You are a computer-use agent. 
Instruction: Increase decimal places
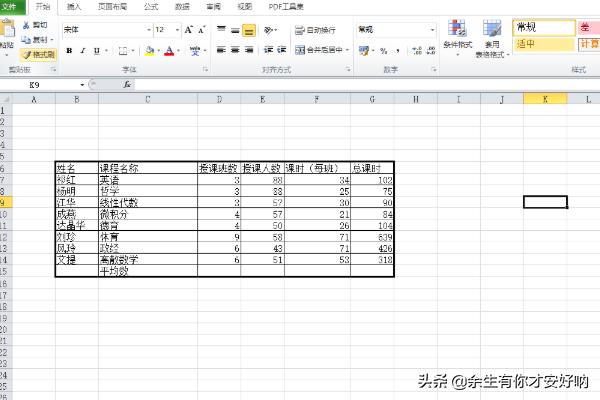pyautogui.click(x=417, y=51)
